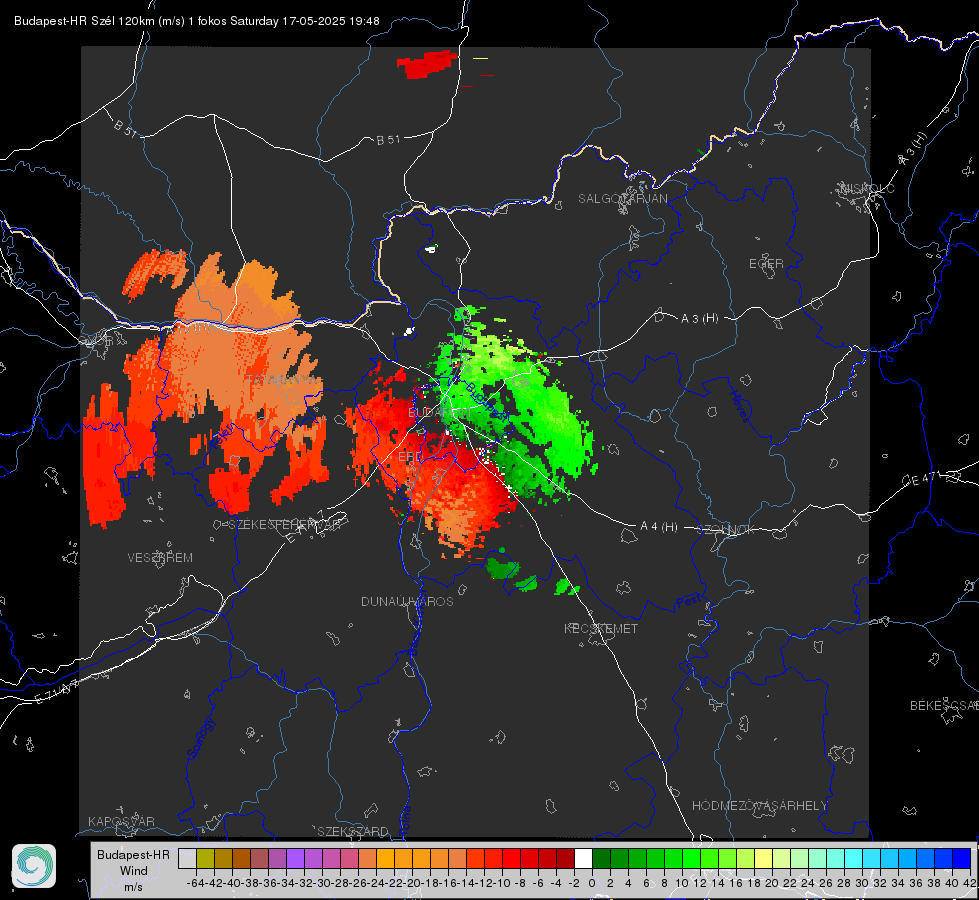This screenshot has height=900, width=979.
Task: Click the MISKOLC city label
Action: [x=867, y=188]
